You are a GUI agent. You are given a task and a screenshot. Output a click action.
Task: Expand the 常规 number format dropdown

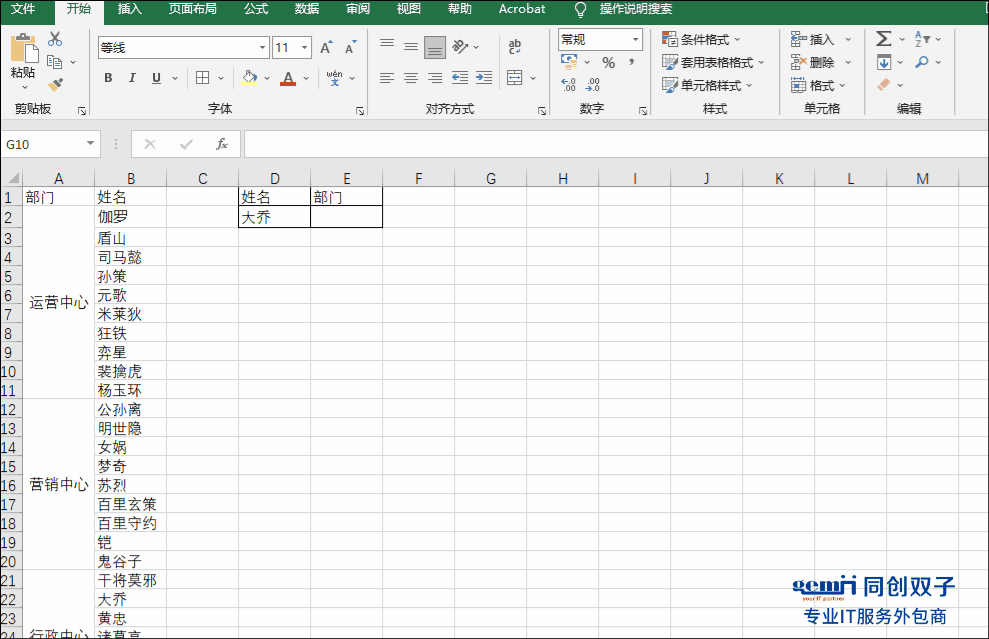[x=636, y=40]
